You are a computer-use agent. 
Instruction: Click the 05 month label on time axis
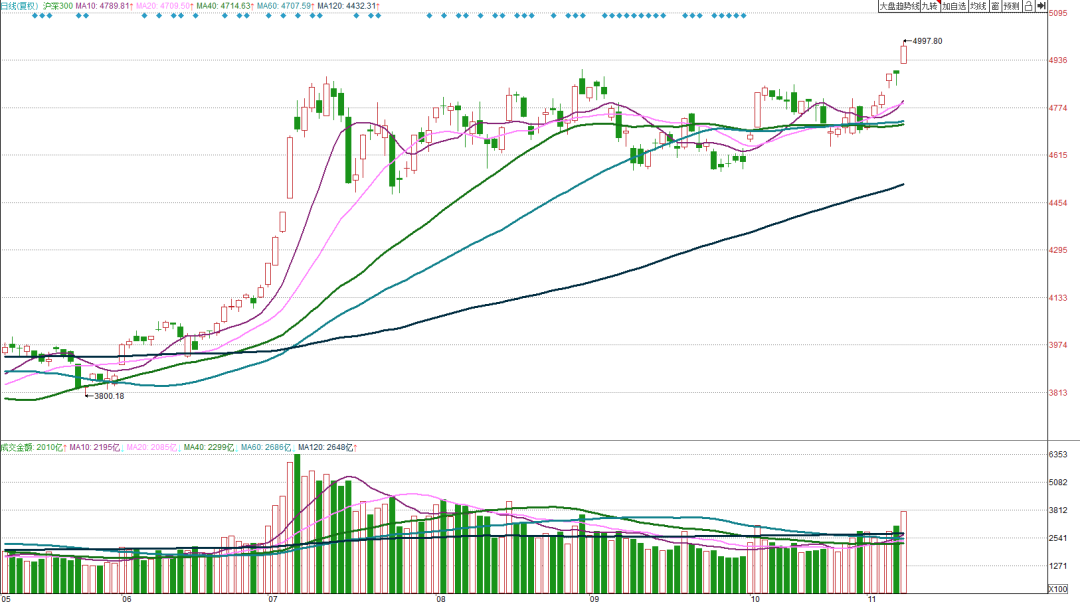6,599
